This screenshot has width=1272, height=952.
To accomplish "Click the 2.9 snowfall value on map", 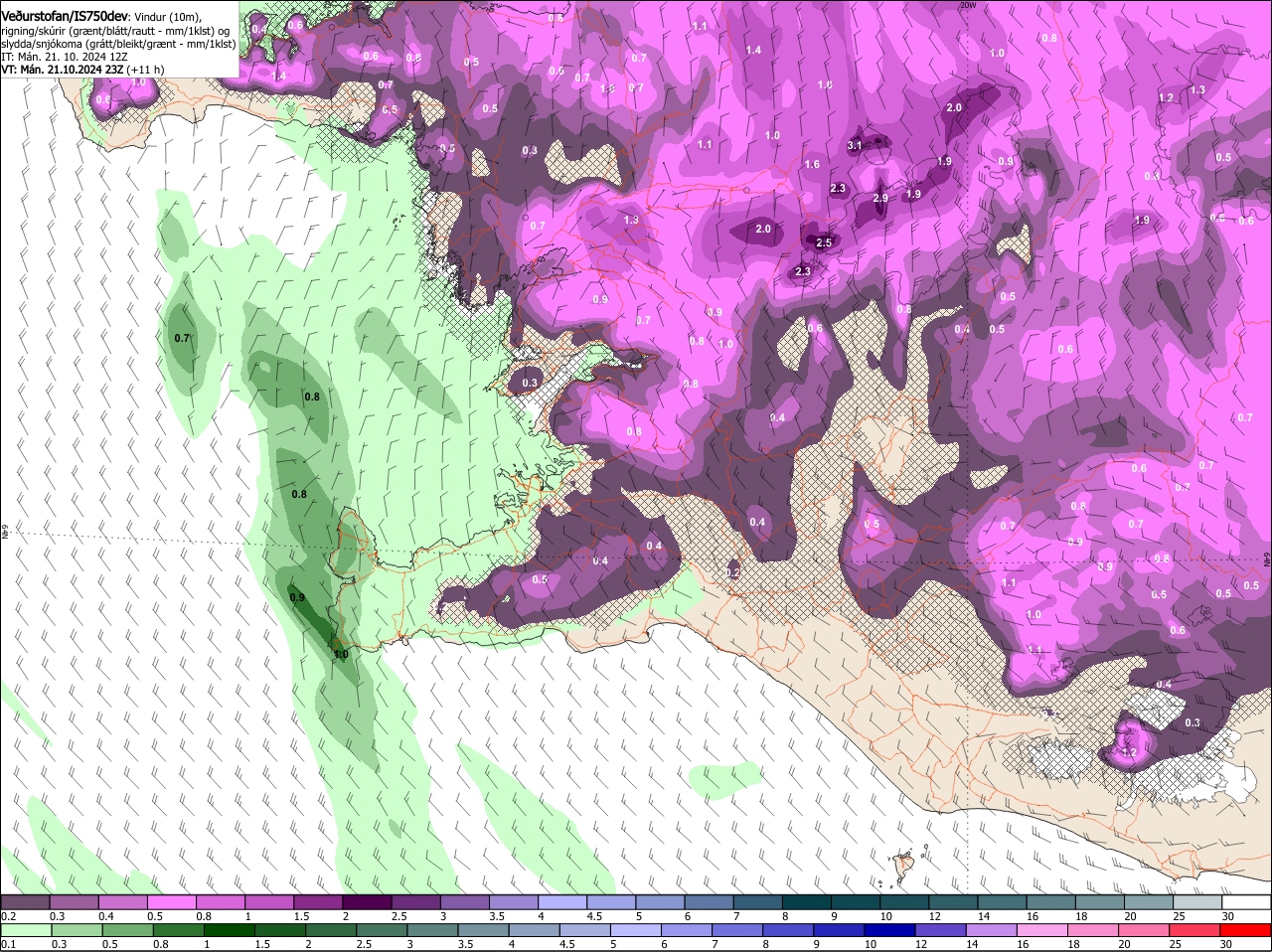I will (879, 198).
